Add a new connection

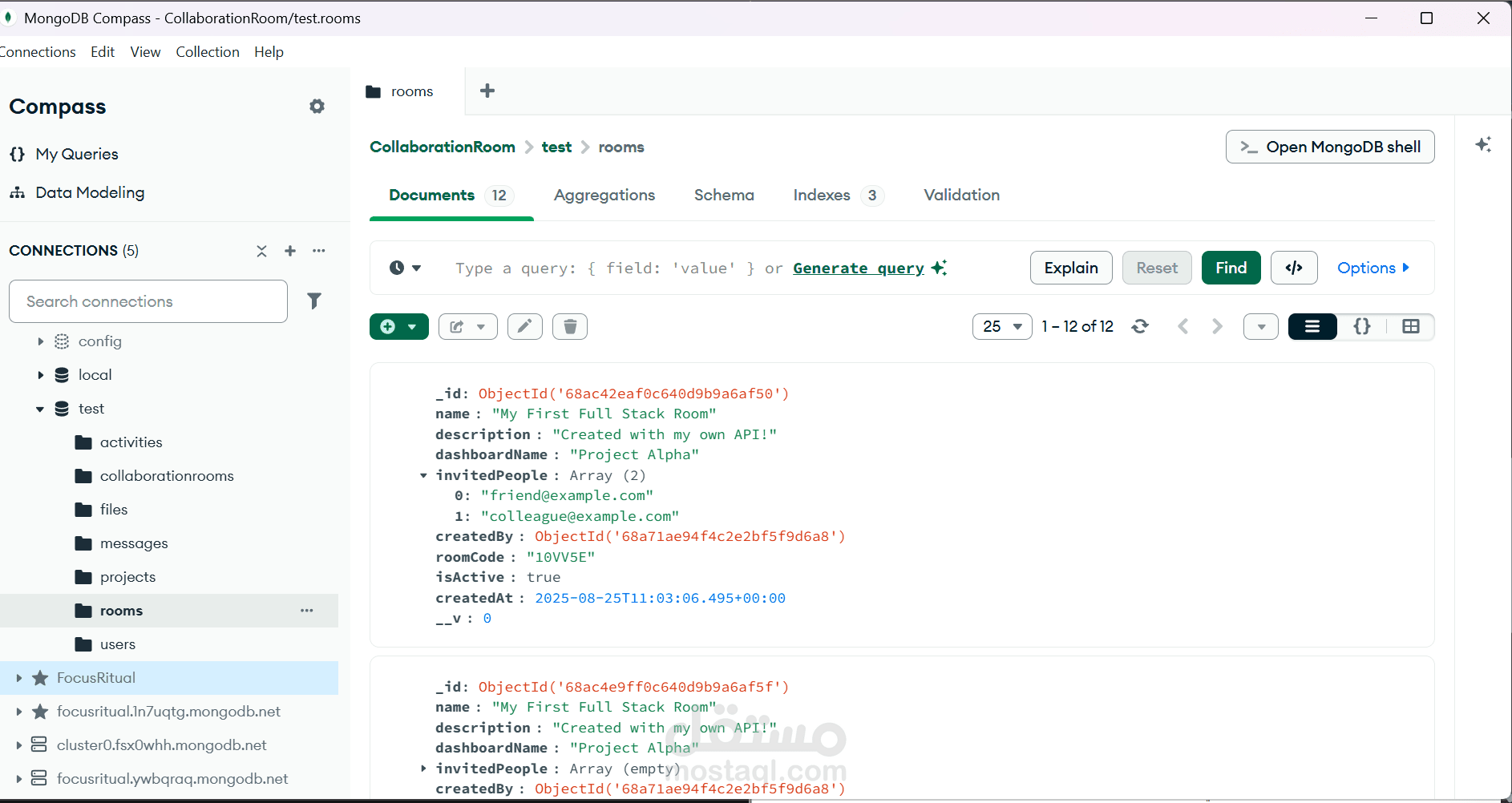point(290,251)
